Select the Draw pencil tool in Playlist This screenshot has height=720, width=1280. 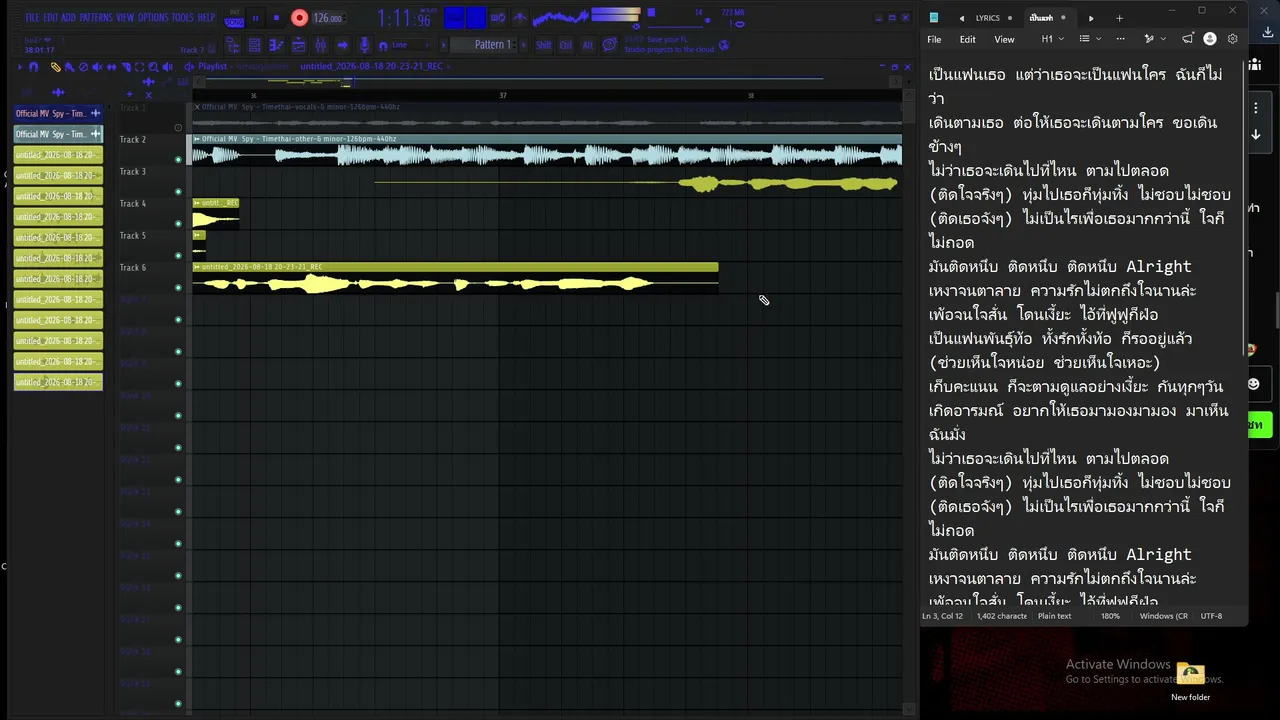pyautogui.click(x=55, y=67)
